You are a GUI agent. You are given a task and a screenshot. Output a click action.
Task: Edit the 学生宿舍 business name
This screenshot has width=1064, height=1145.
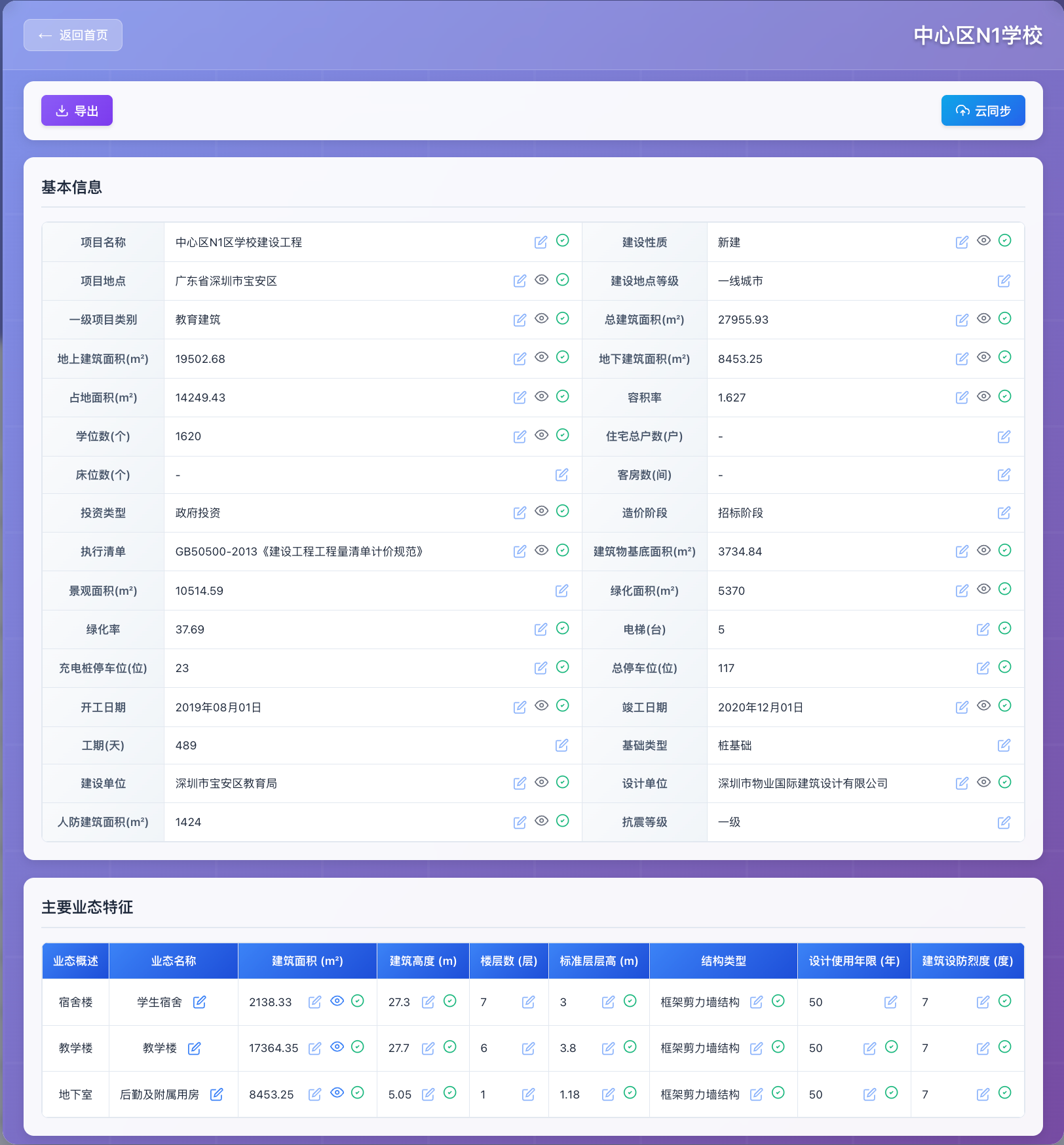tap(200, 1002)
